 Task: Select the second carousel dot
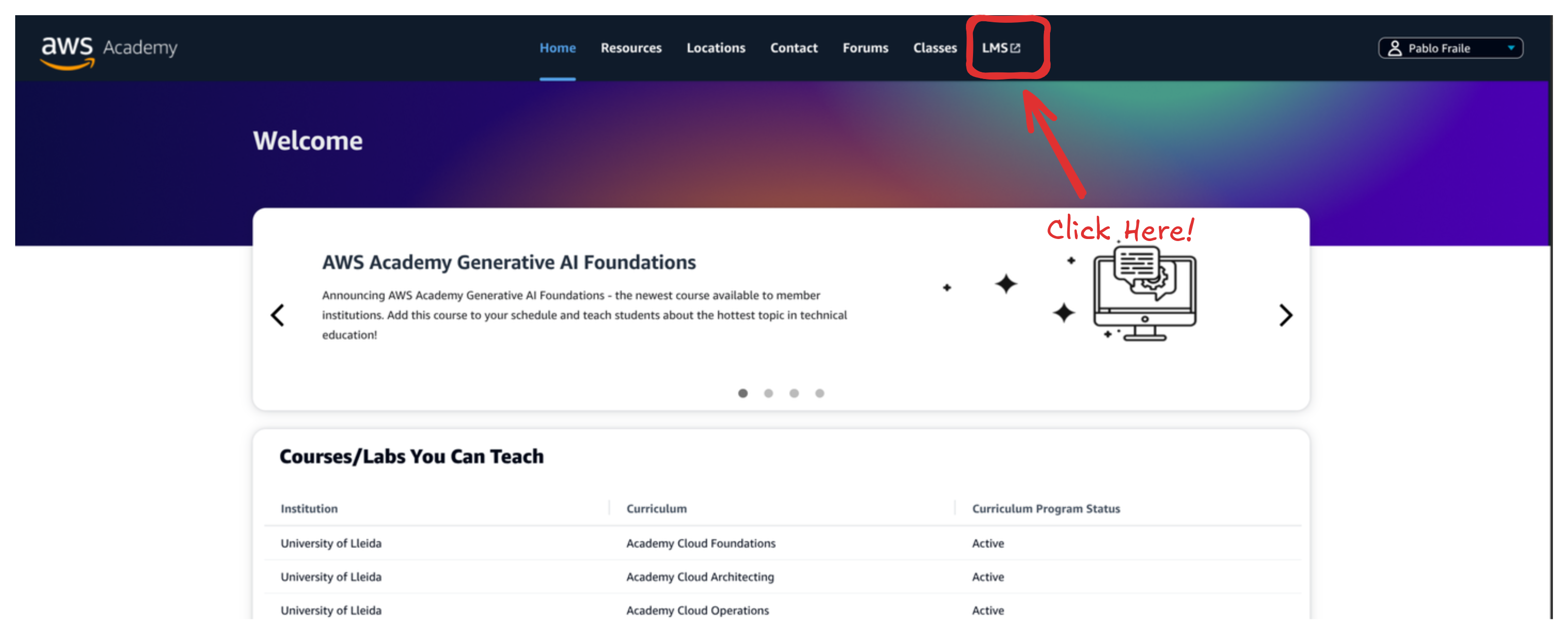tap(768, 393)
